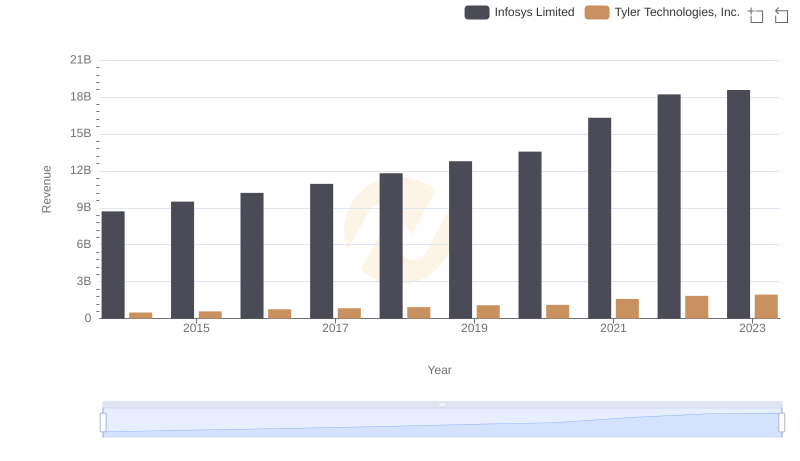
Task: Click the 2017 x-axis label
Action: pyautogui.click(x=335, y=328)
